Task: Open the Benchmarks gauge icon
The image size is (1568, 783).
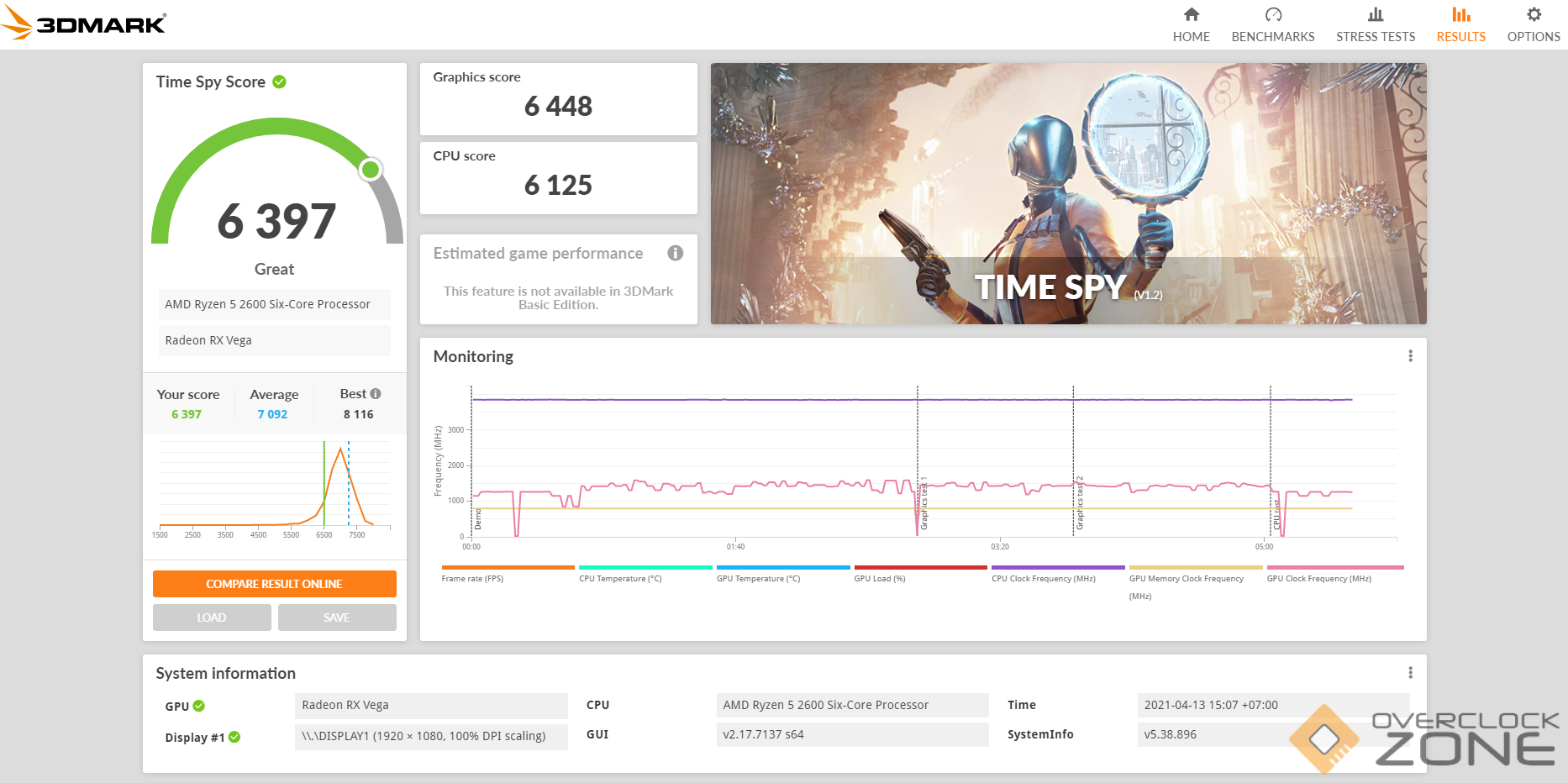Action: coord(1272,15)
